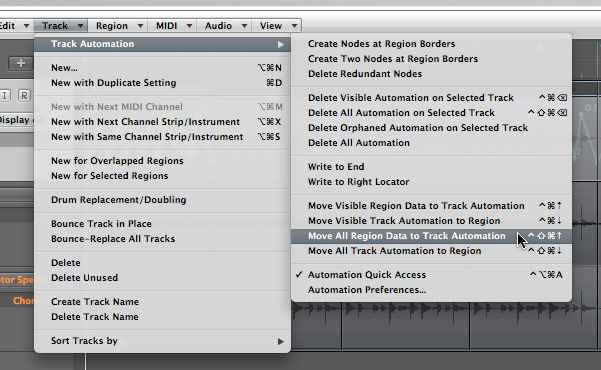Open the MIDI menu dropdown

173,26
